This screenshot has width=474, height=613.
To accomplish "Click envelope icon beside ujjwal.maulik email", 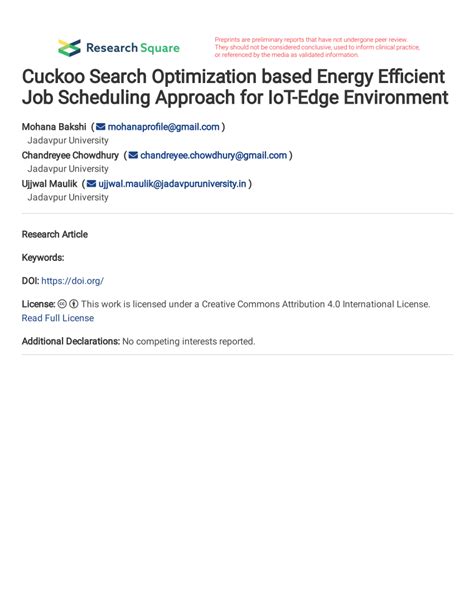I will (92, 184).
